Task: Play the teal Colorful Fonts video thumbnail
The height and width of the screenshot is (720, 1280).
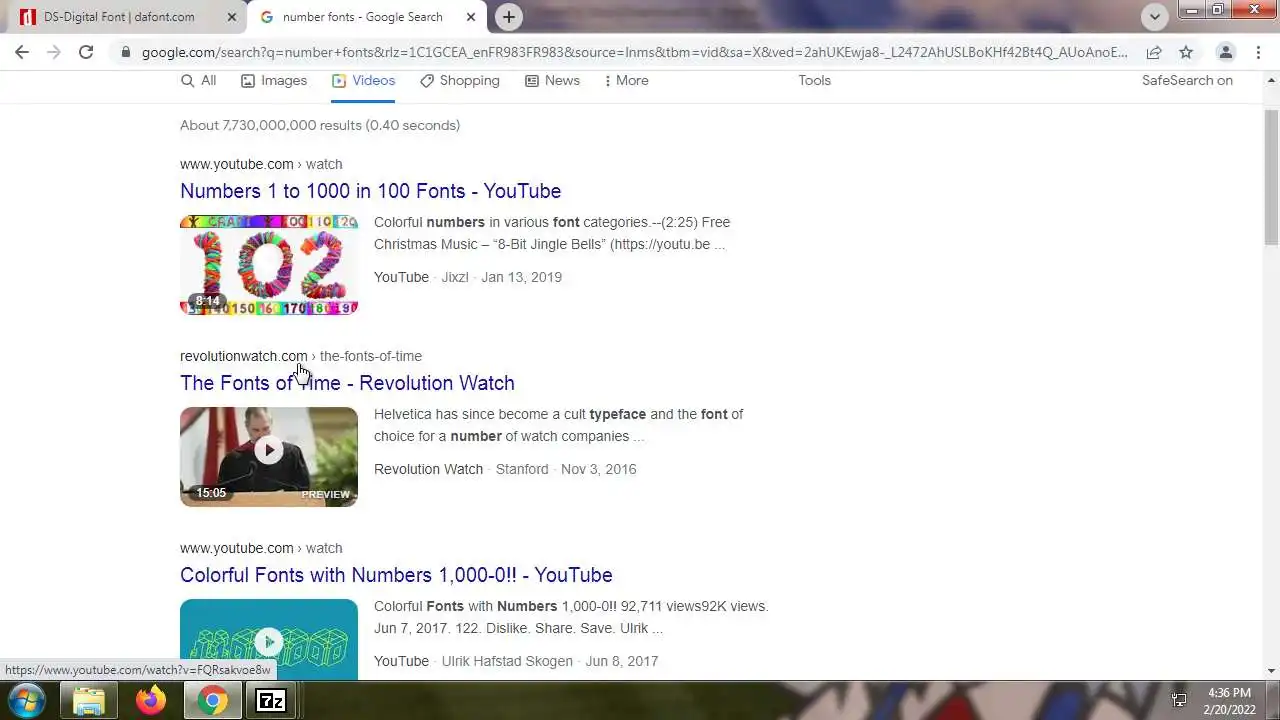Action: coord(269,640)
